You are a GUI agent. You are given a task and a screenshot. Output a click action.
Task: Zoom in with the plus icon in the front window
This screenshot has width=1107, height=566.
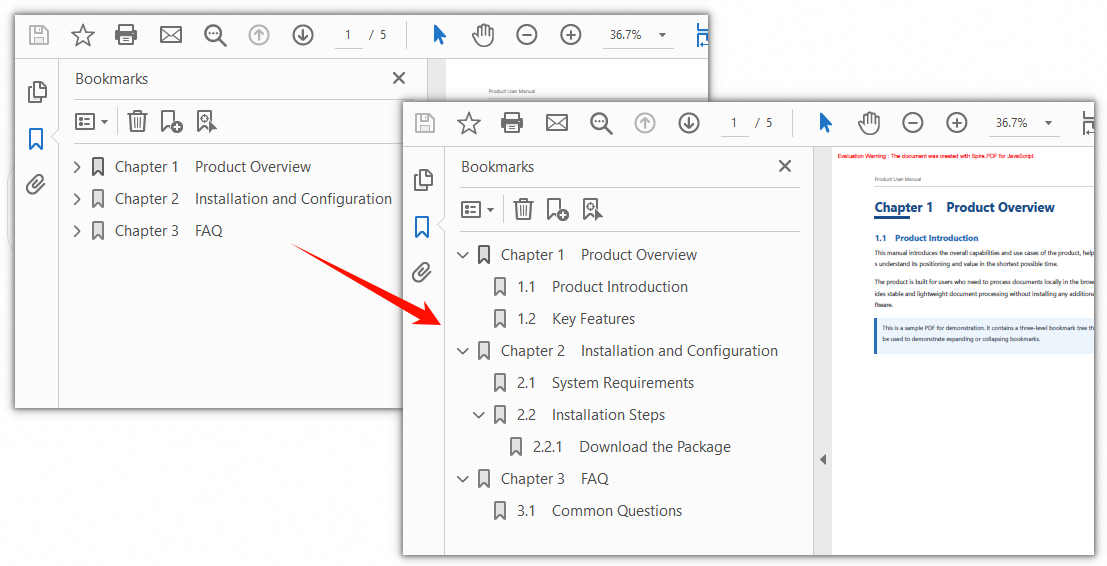[x=957, y=123]
